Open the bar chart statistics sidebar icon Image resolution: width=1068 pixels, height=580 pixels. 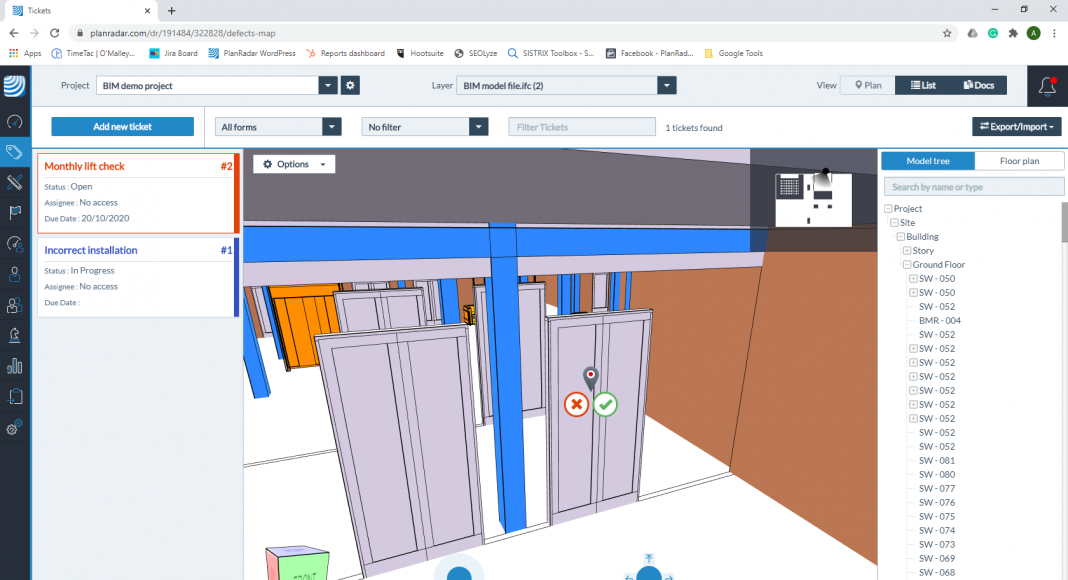[x=14, y=366]
